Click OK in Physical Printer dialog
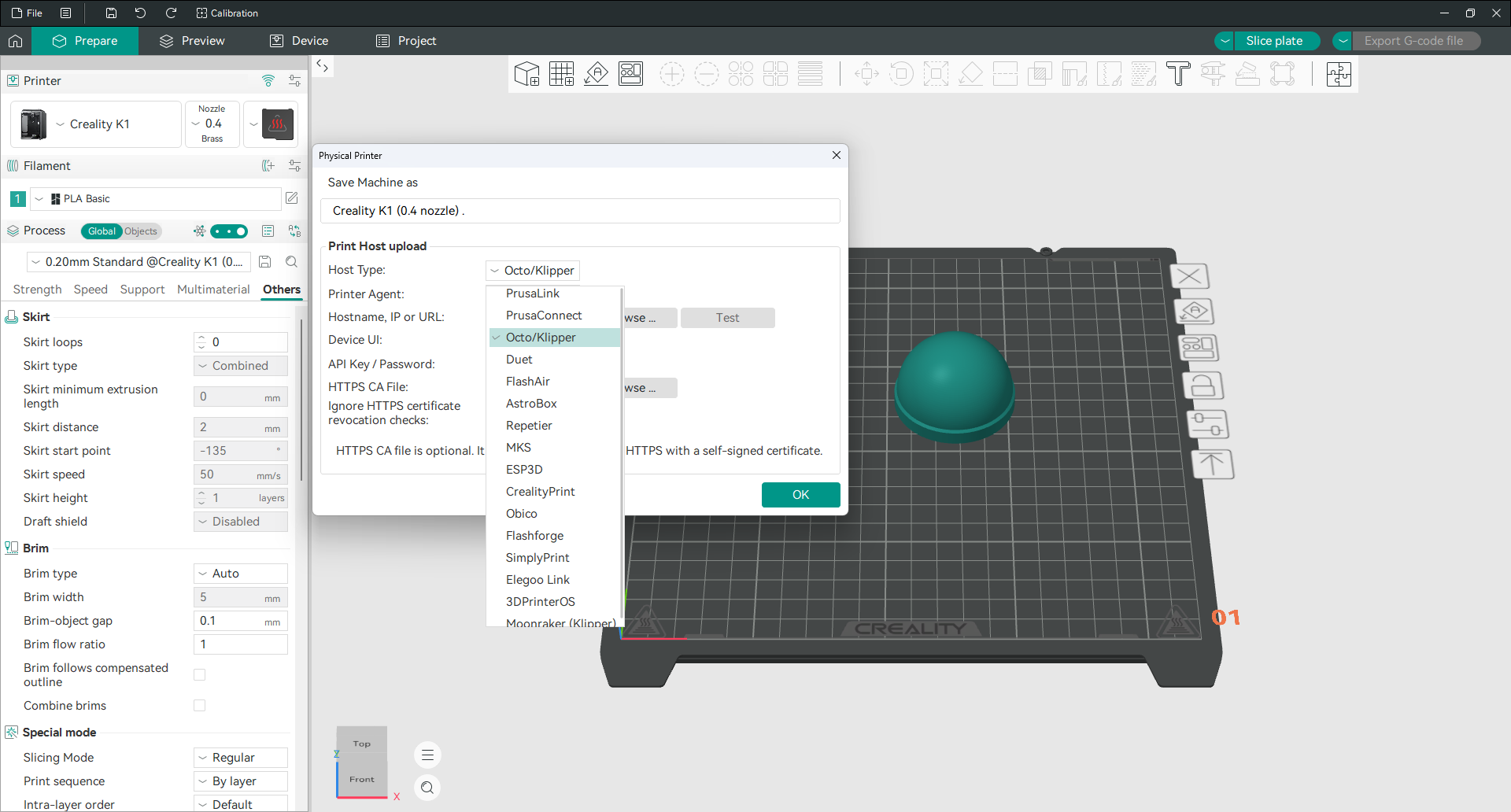Screen dimensions: 1511x812 [x=801, y=495]
